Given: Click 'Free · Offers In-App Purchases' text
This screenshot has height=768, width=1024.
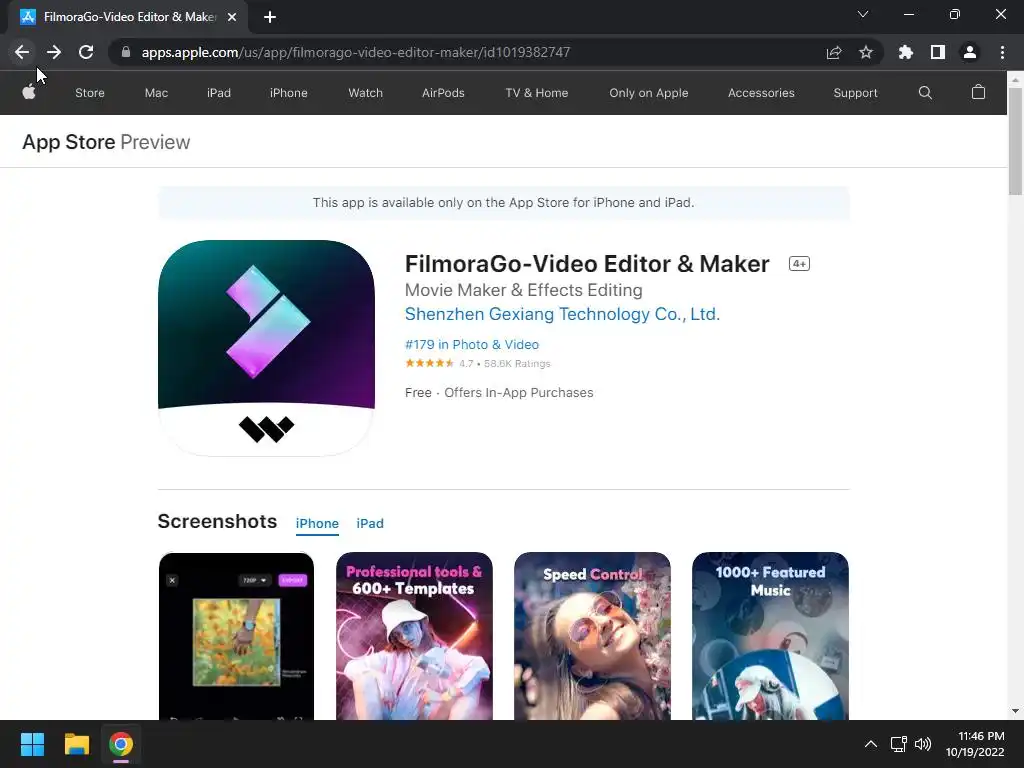Looking at the screenshot, I should [x=499, y=392].
